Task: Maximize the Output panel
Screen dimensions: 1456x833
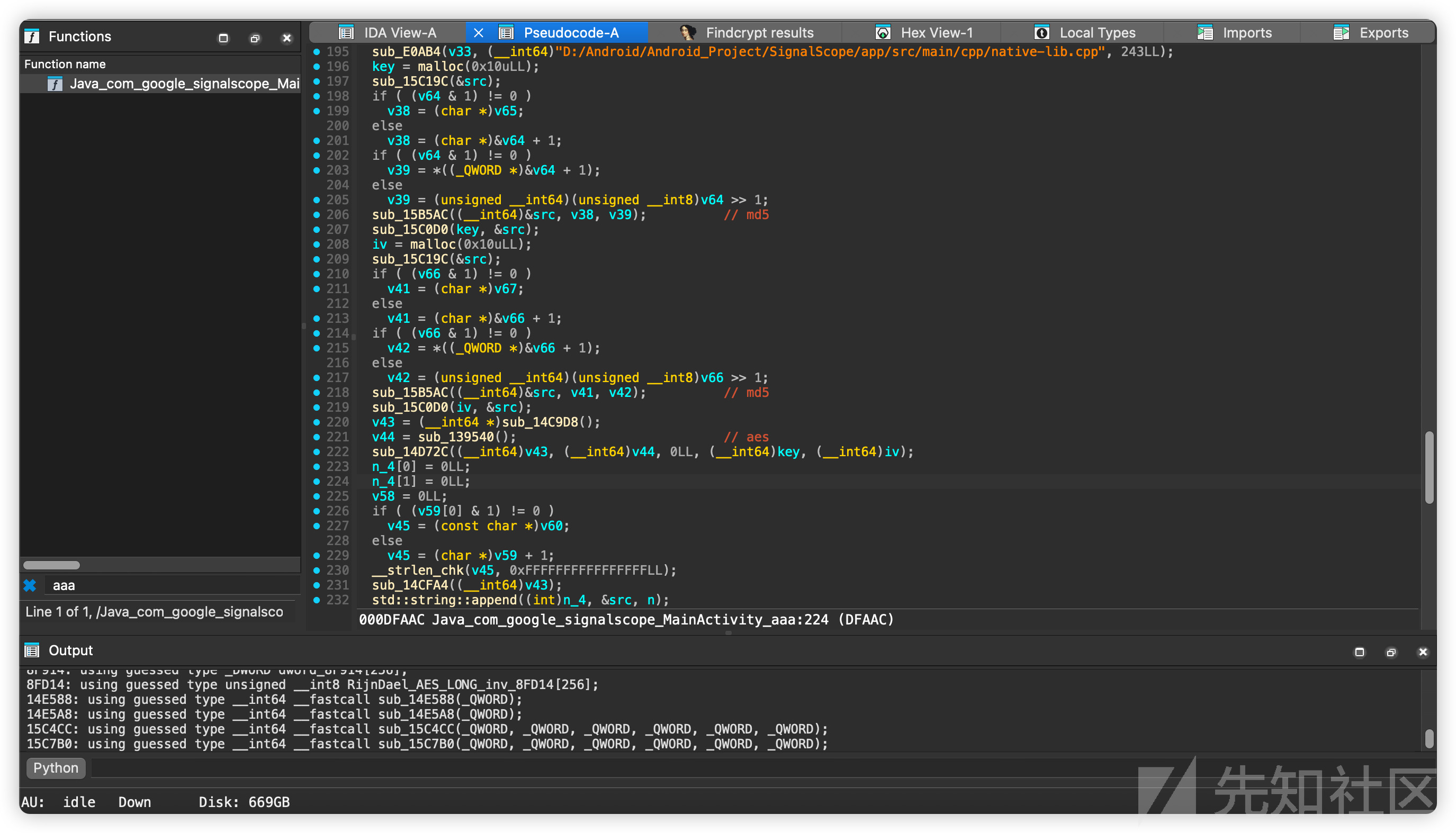Action: 1359,651
